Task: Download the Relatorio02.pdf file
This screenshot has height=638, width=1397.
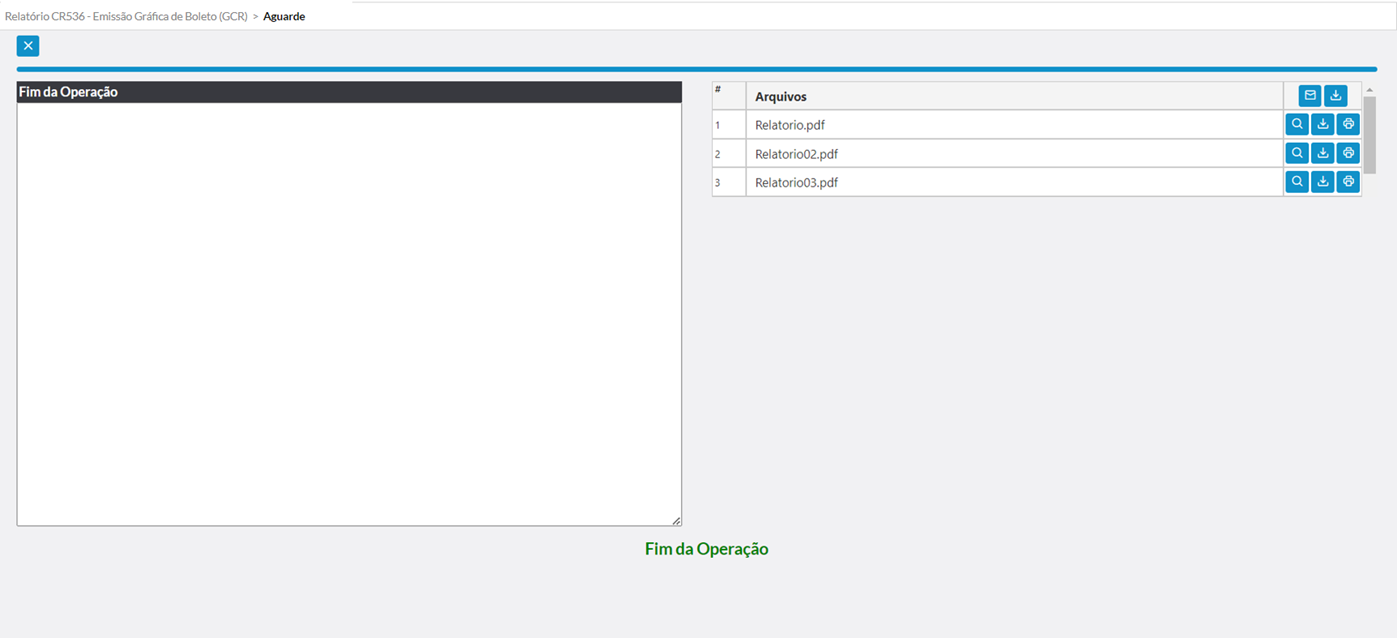Action: (1323, 154)
